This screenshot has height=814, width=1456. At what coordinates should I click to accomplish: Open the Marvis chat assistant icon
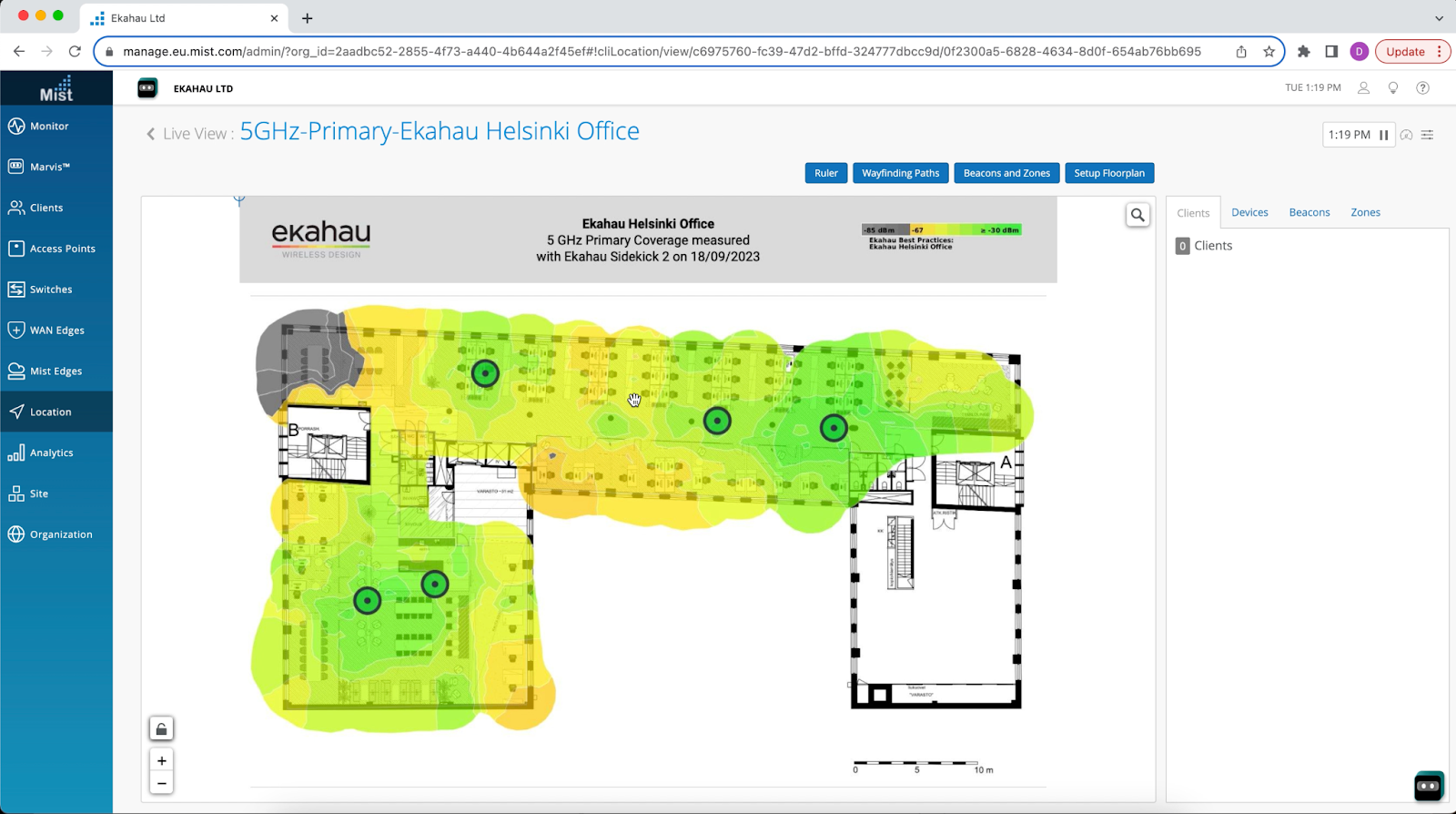click(x=1428, y=787)
